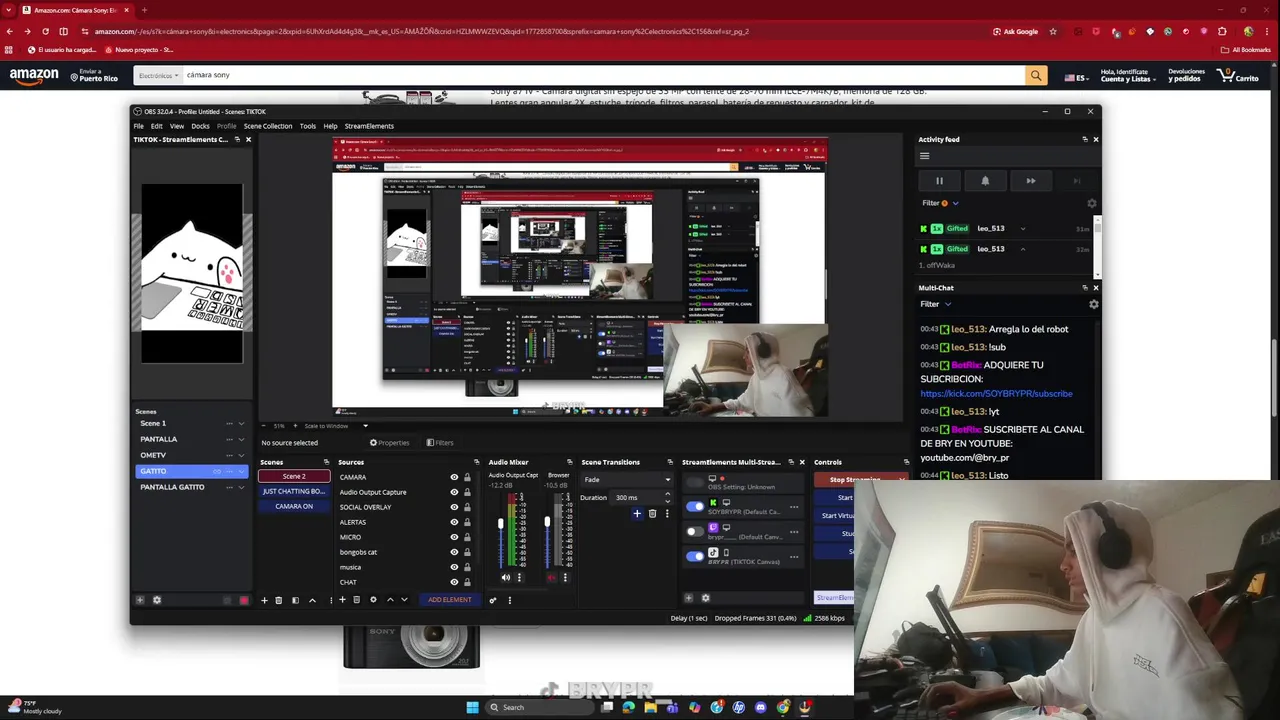Skip forward in Activity feed
This screenshot has height=720, width=1280.
(x=1031, y=181)
